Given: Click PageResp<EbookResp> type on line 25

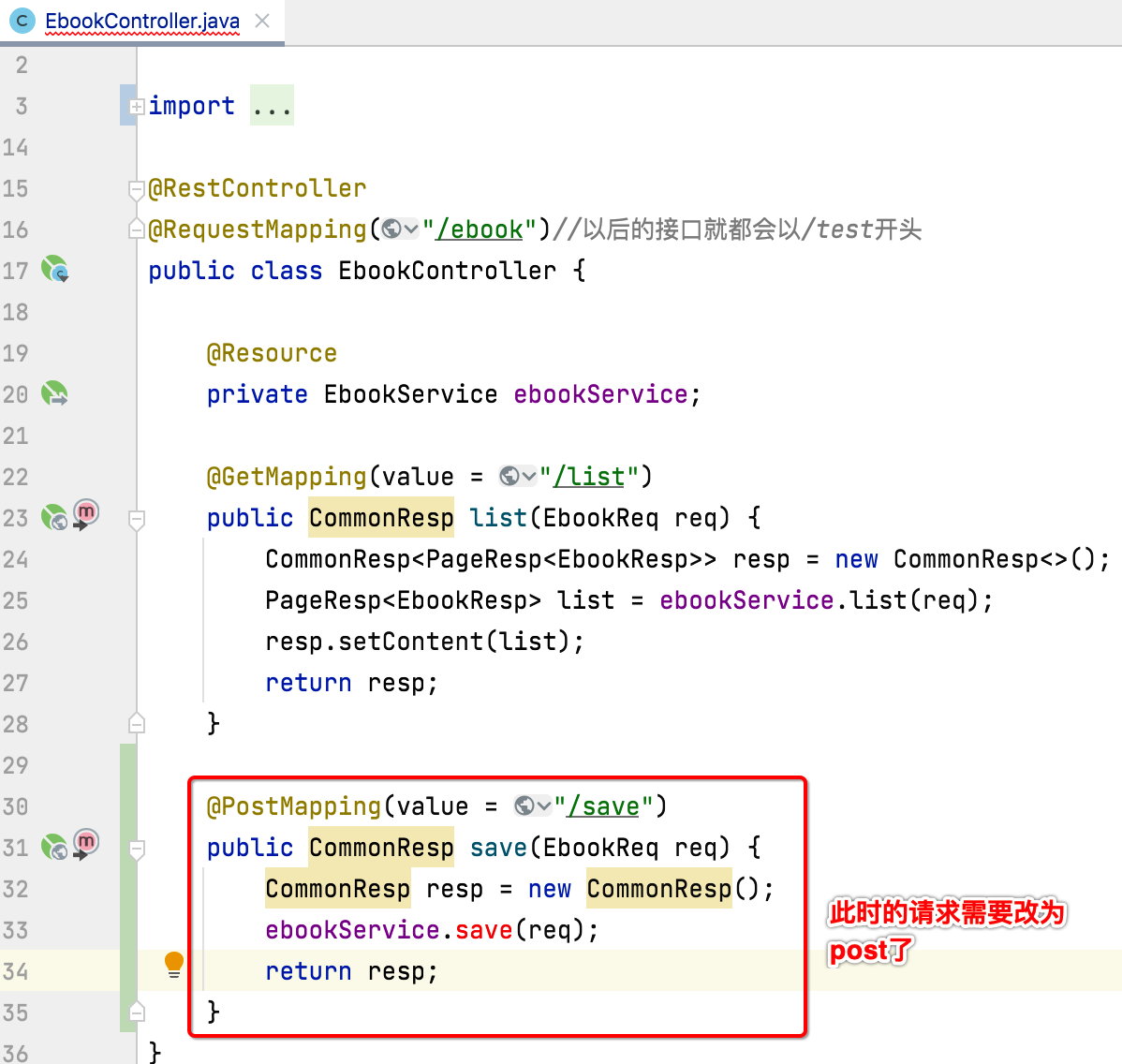Looking at the screenshot, I should coord(403,600).
